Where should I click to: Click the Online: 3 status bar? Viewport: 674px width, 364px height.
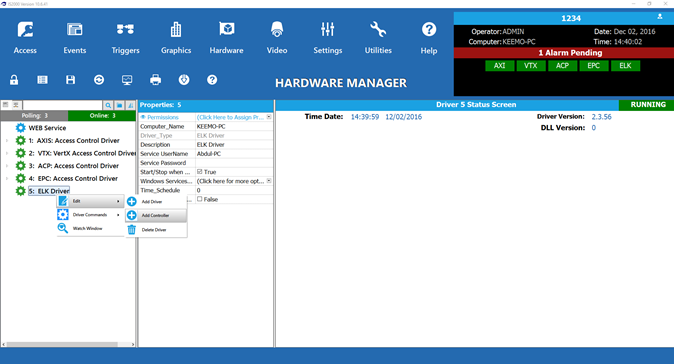[102, 116]
